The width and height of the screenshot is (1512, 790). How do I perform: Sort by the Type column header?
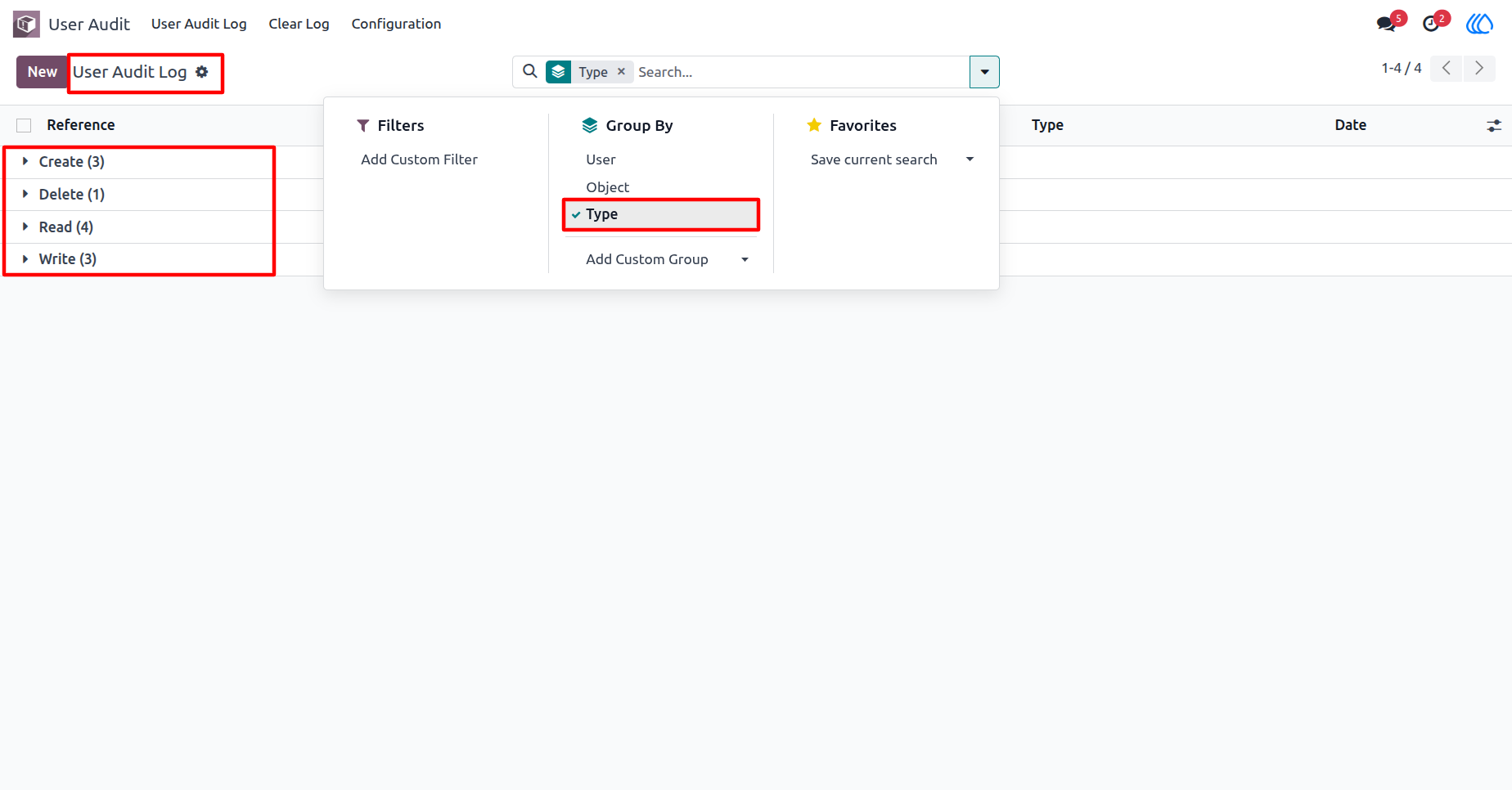(1047, 125)
